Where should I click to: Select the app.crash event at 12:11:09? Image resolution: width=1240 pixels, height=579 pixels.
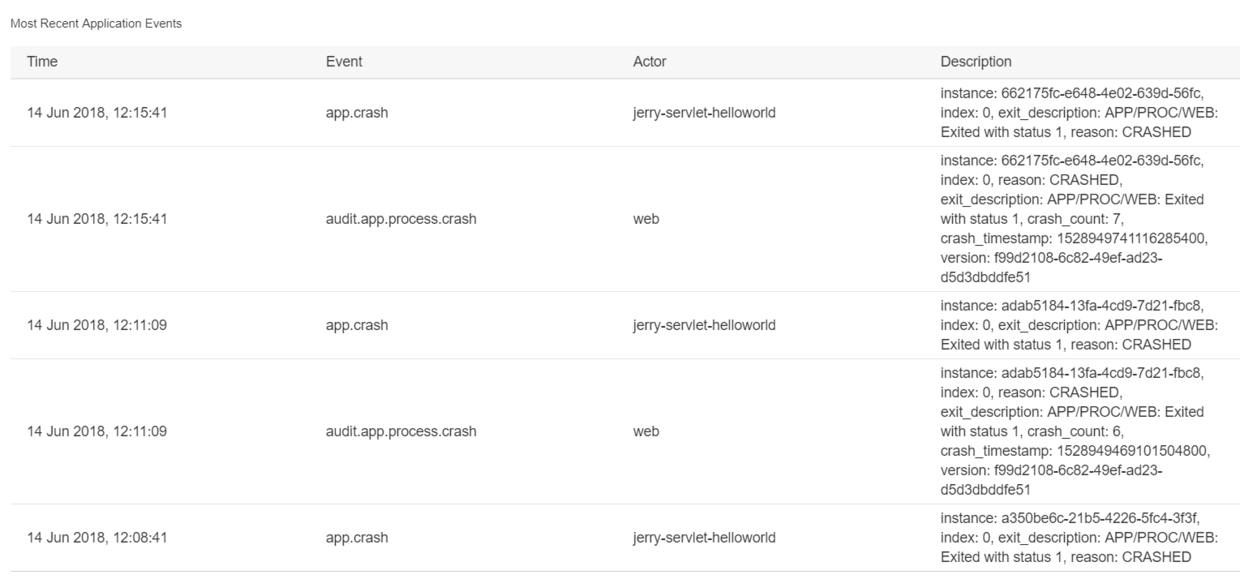358,325
